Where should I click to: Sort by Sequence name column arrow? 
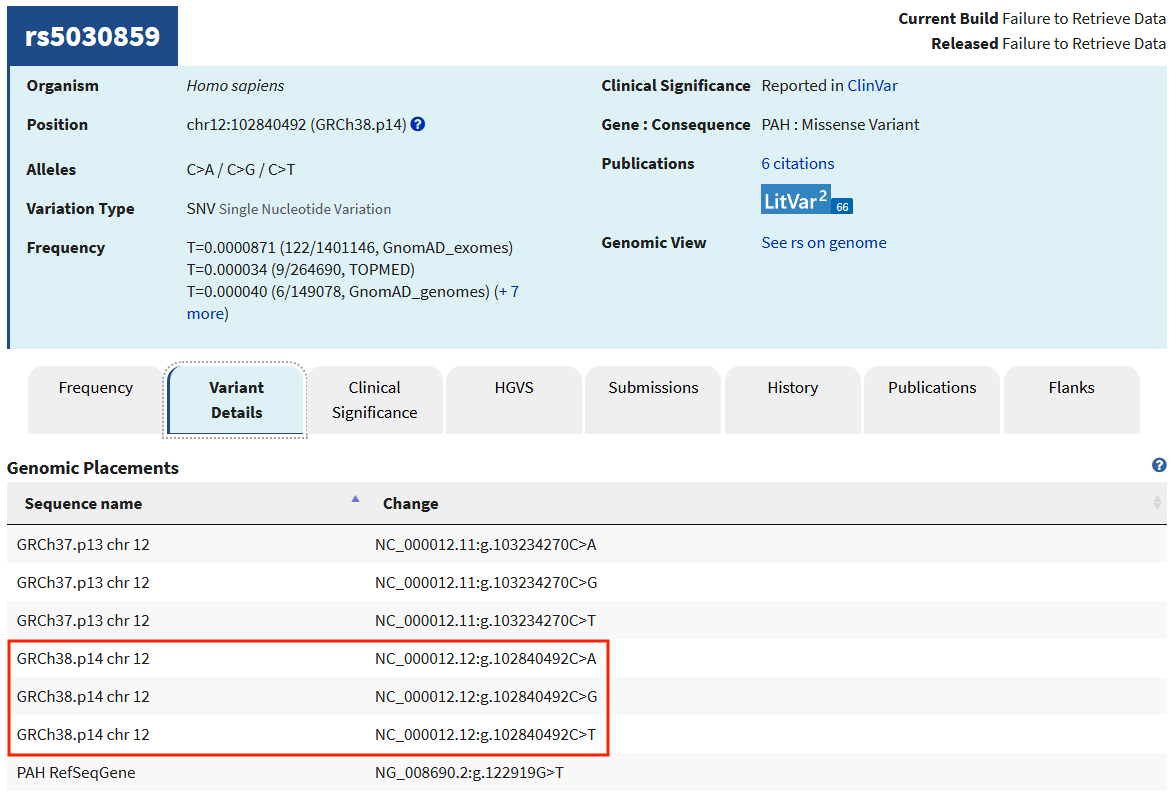(x=355, y=499)
